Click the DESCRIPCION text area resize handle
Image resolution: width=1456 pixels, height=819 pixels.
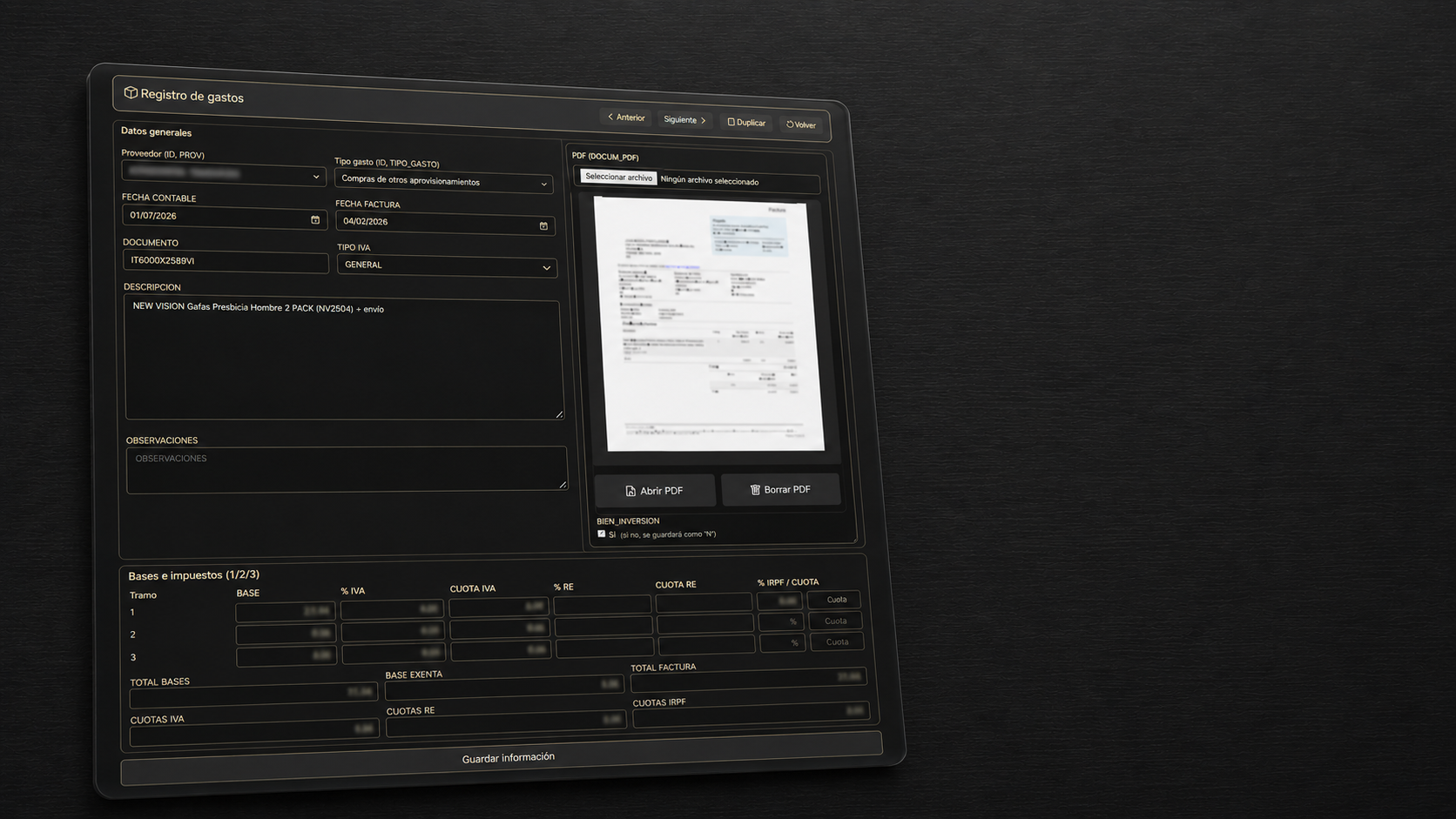pyautogui.click(x=559, y=414)
